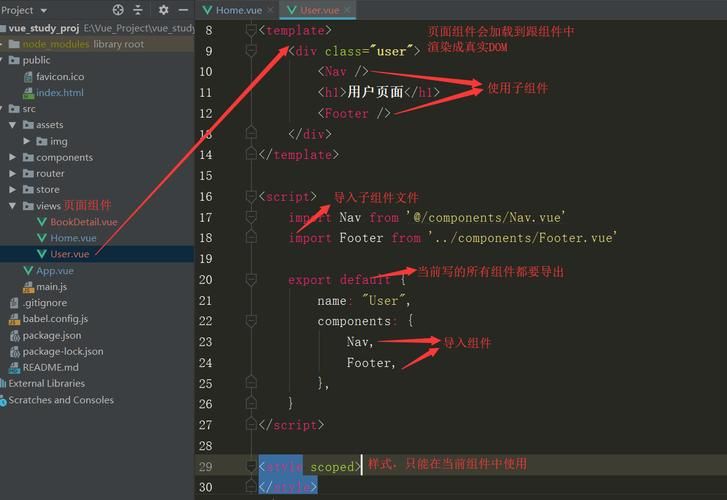
Task: Click the vue_study_proj root folder
Action: (44, 28)
